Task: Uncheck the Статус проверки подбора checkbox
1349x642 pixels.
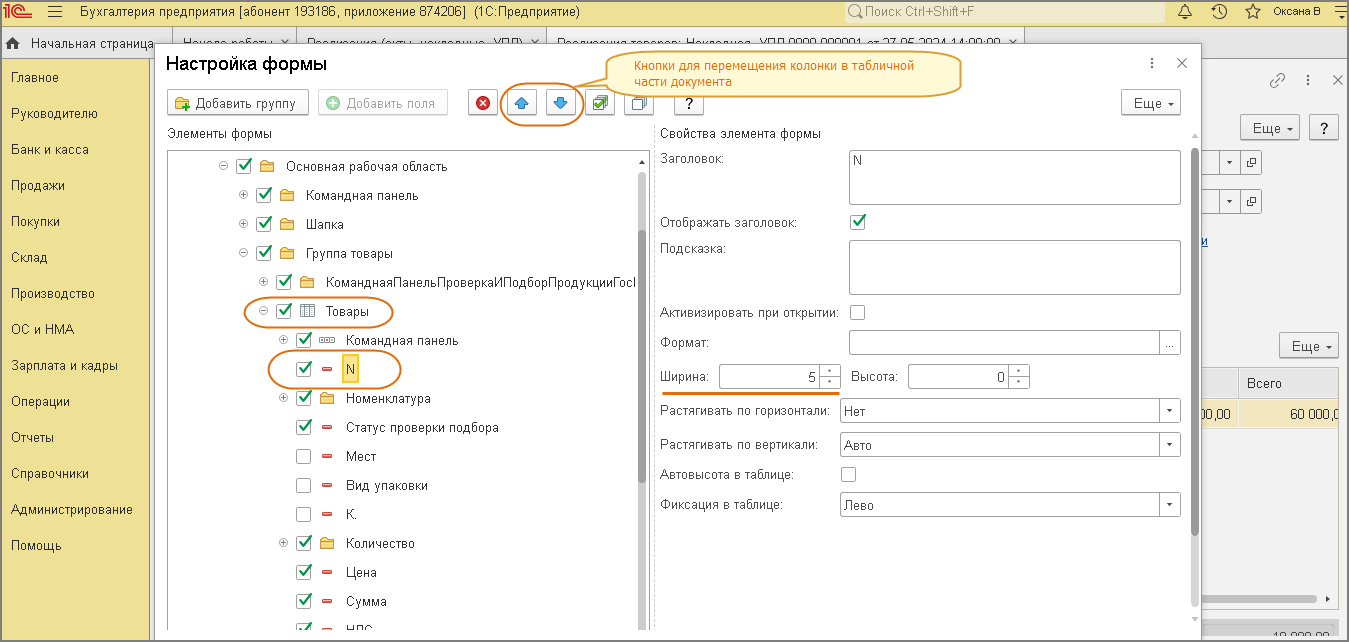Action: point(305,427)
